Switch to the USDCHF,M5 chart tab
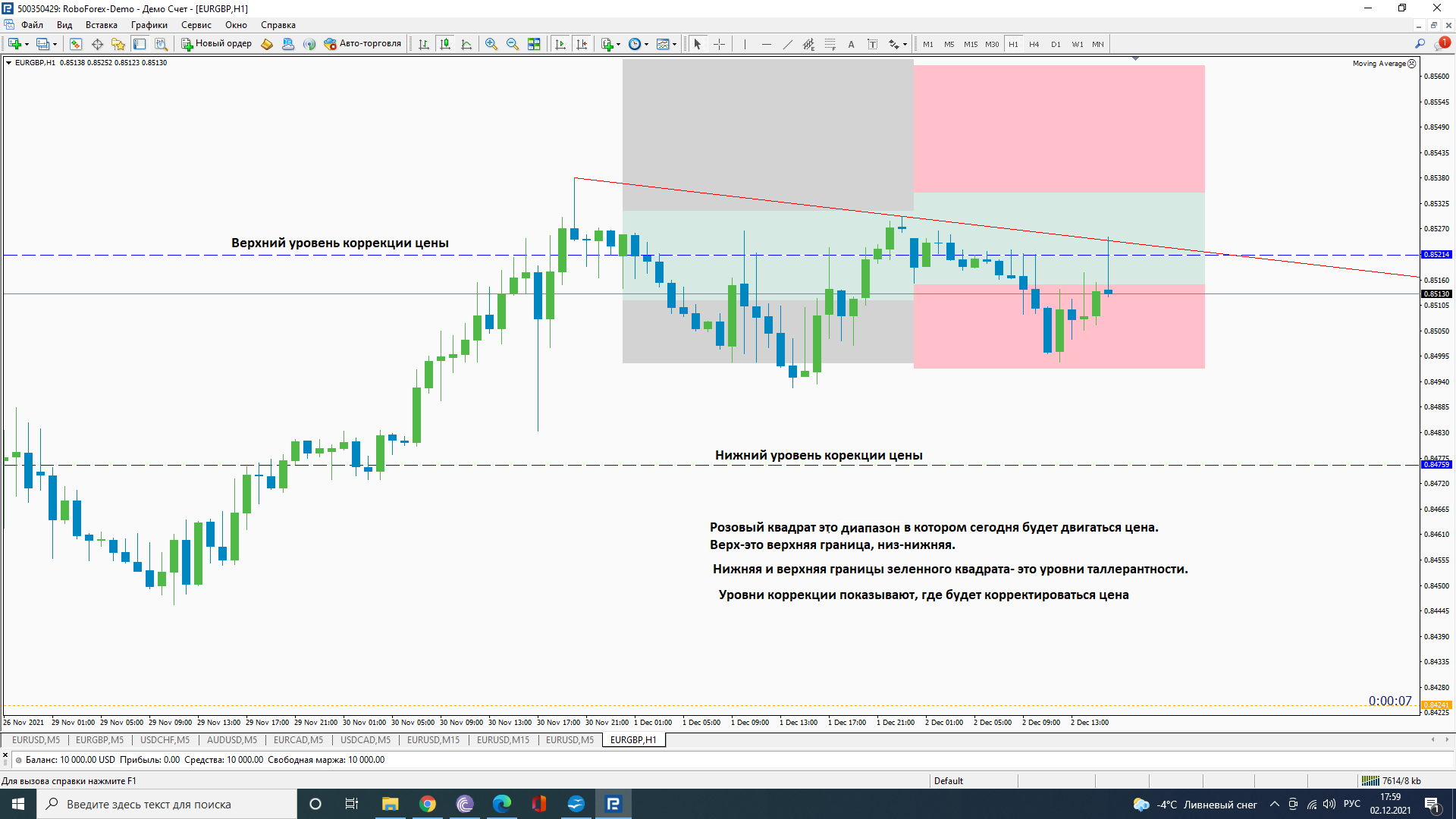 click(x=165, y=740)
